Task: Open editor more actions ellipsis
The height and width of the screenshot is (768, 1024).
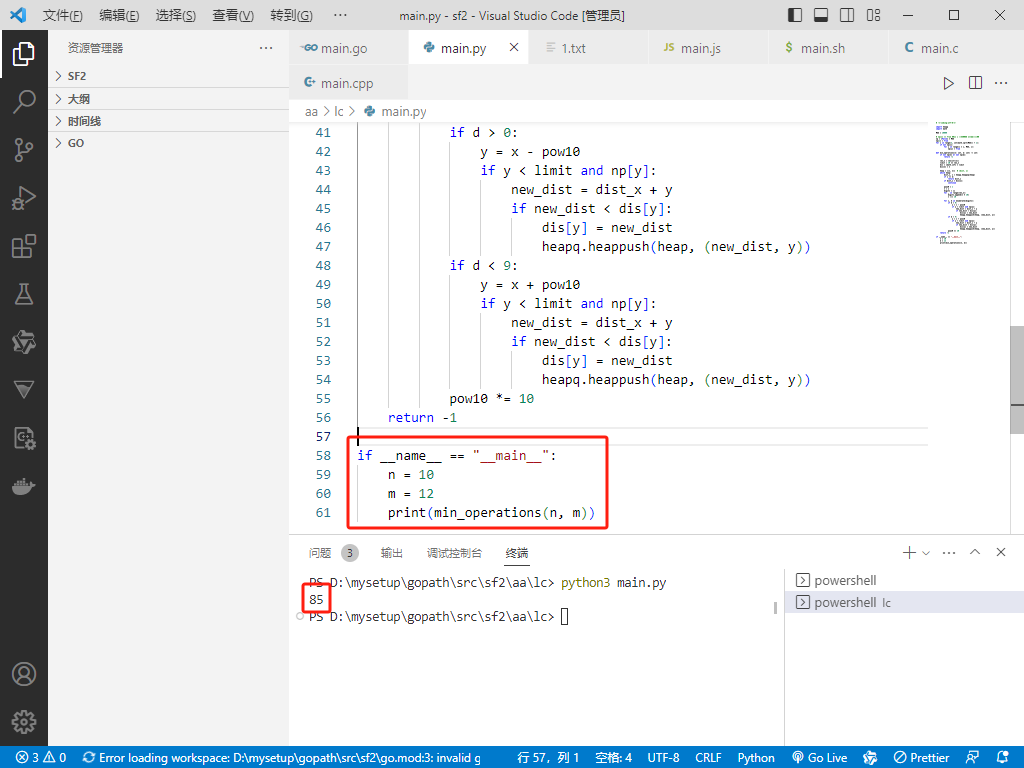Action: [x=1001, y=83]
